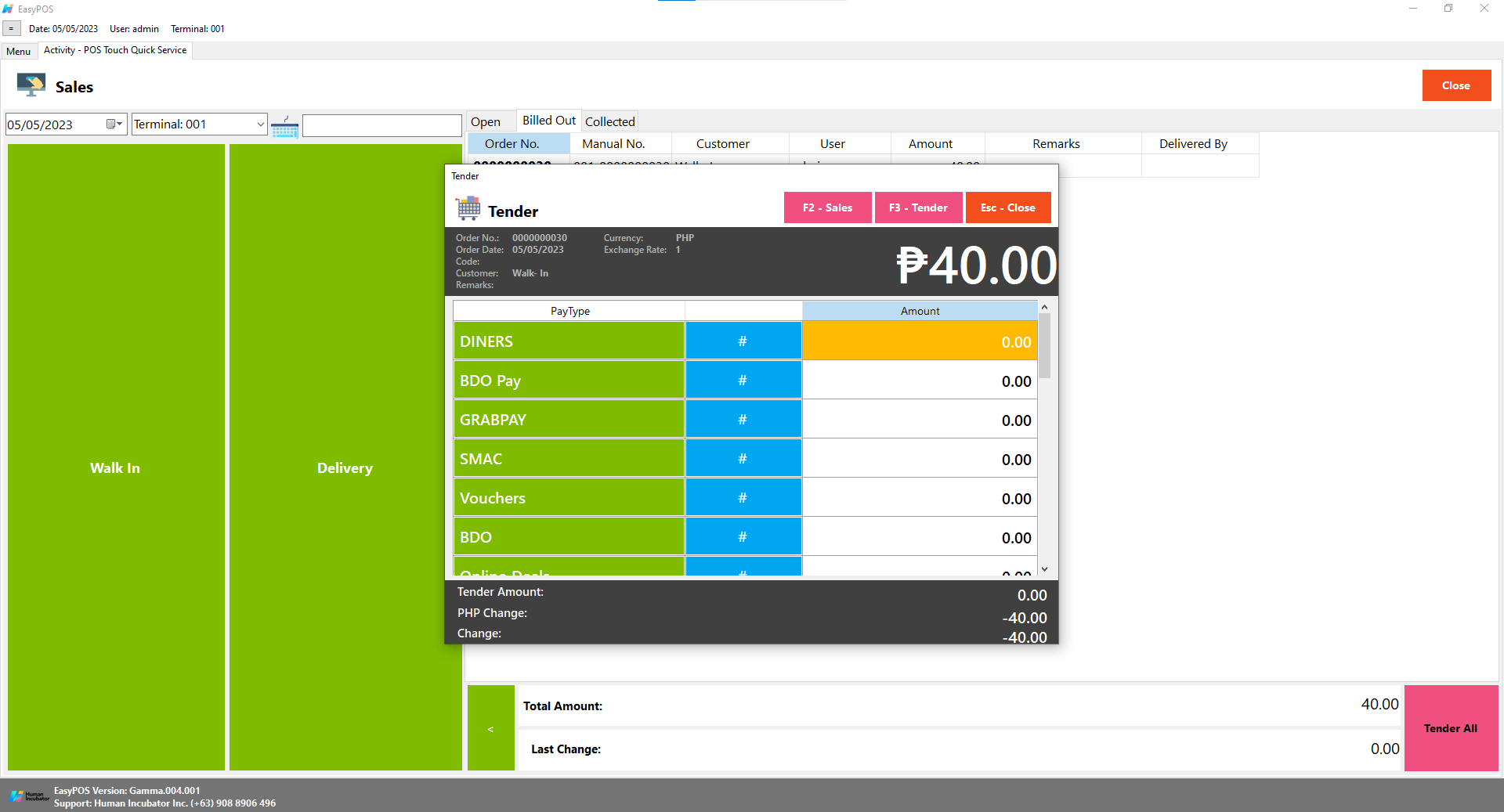
Task: Click the Tender All button
Action: point(1451,728)
